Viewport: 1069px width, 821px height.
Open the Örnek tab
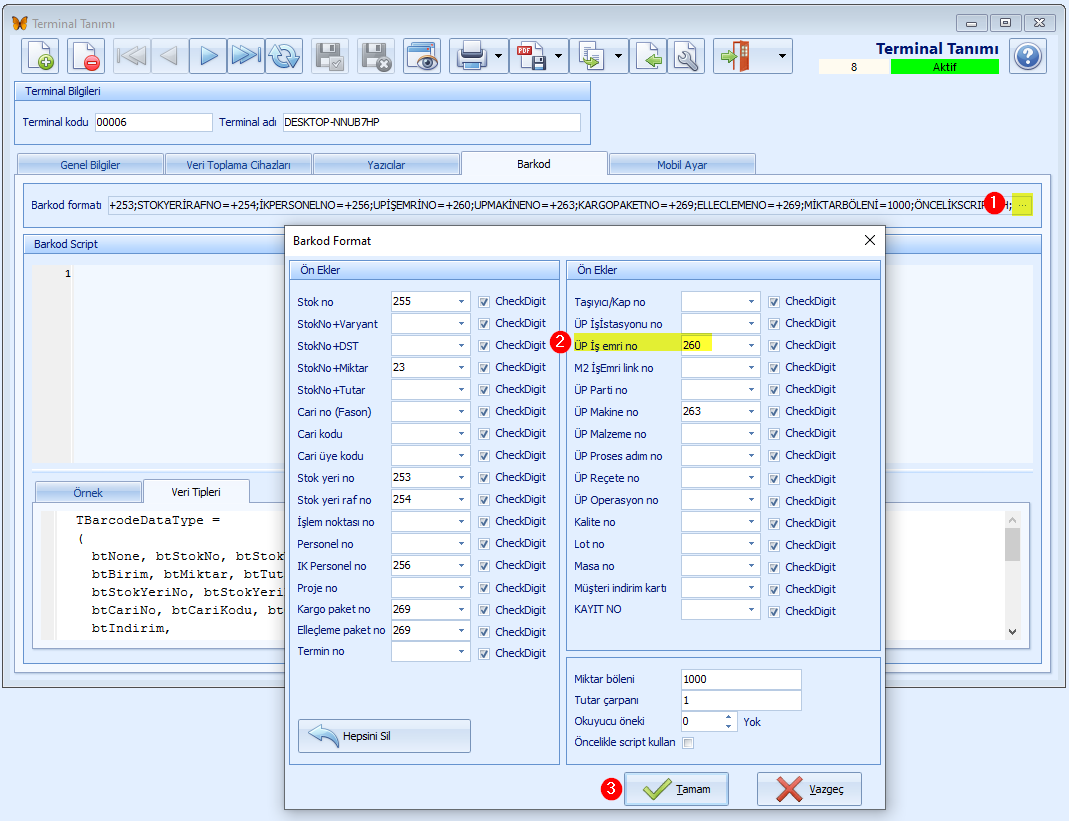pyautogui.click(x=87, y=493)
